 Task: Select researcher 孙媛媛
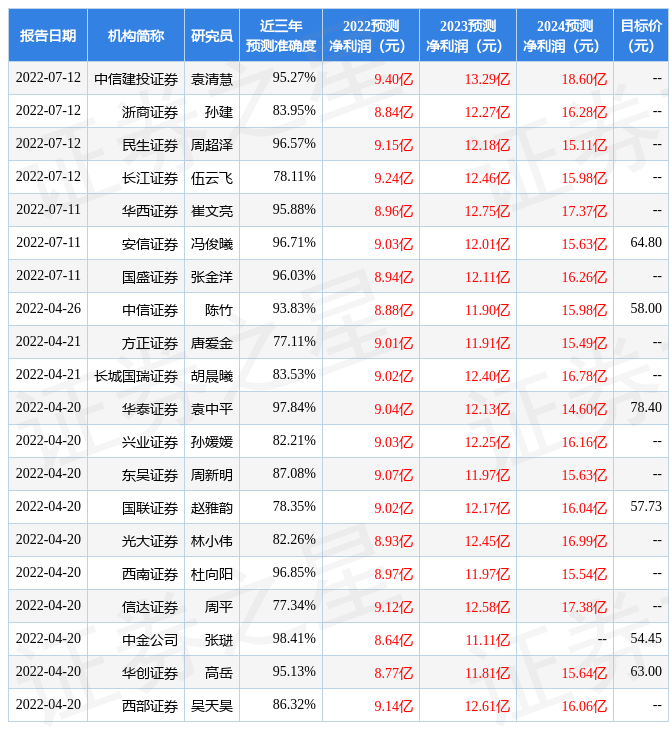pos(212,443)
